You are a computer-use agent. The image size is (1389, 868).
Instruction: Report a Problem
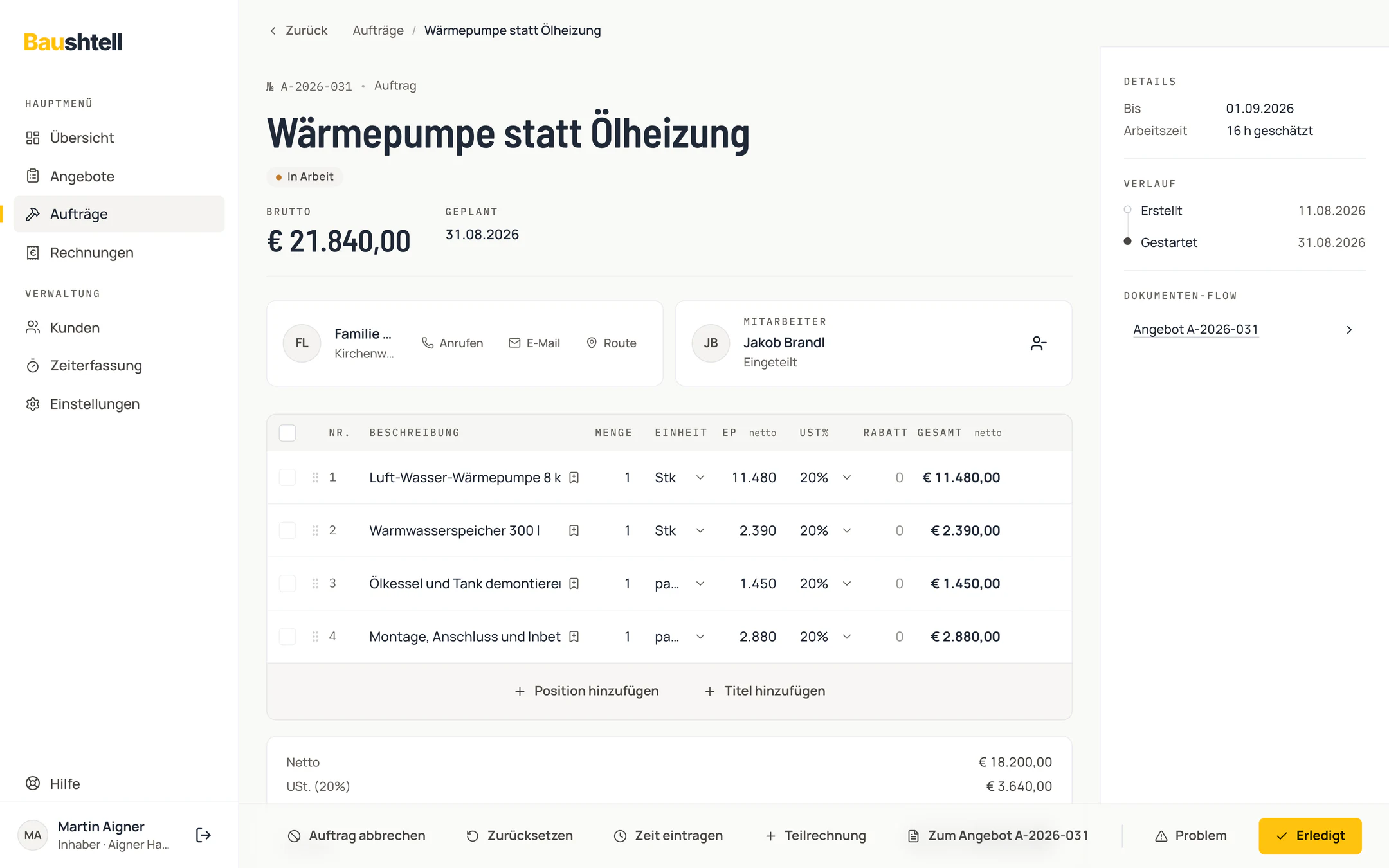coord(1191,836)
